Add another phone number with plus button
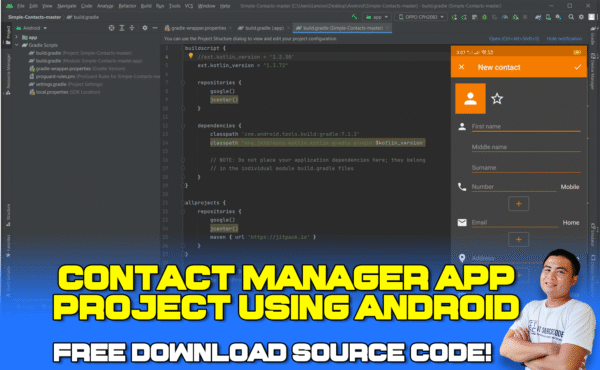Viewport: 600px width, 370px height. pyautogui.click(x=518, y=204)
